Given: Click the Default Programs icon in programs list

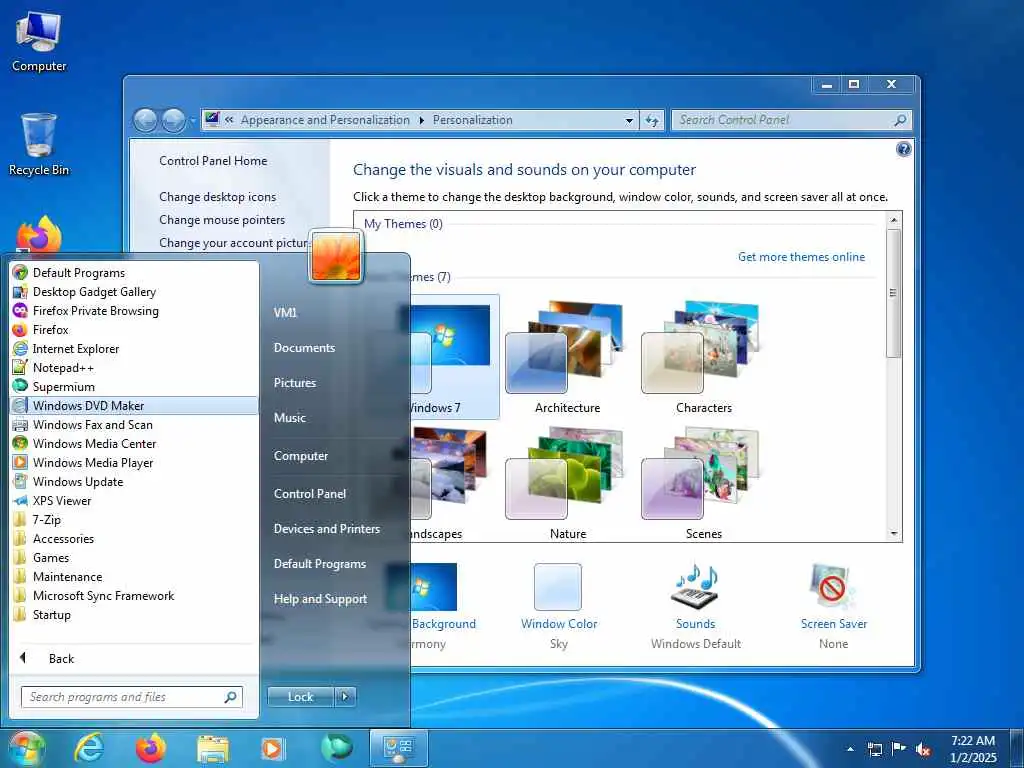Looking at the screenshot, I should point(20,272).
